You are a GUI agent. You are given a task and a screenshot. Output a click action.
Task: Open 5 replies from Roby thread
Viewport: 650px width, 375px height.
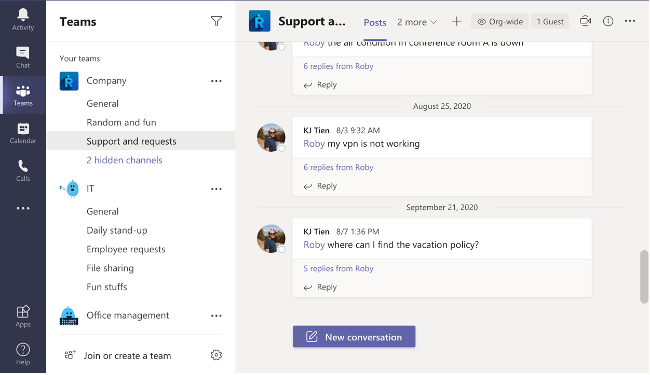tap(338, 269)
